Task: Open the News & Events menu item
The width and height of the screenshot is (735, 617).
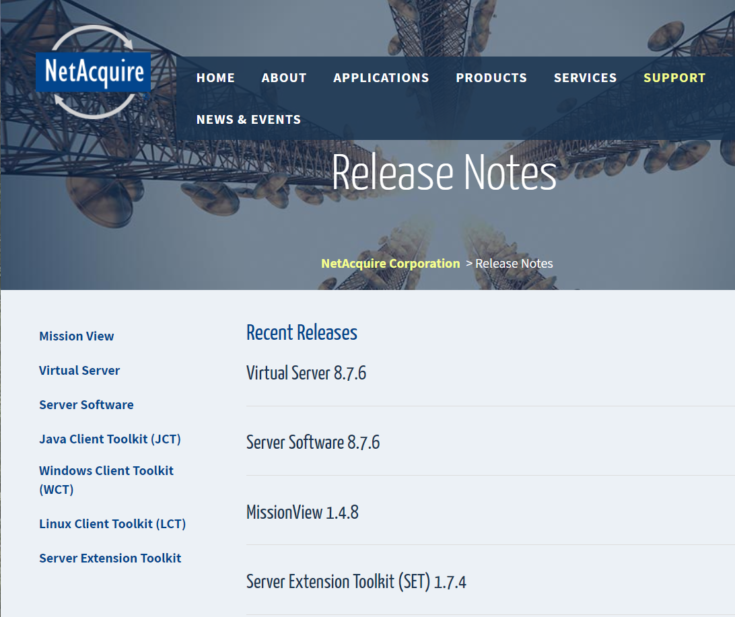Action: coord(248,120)
